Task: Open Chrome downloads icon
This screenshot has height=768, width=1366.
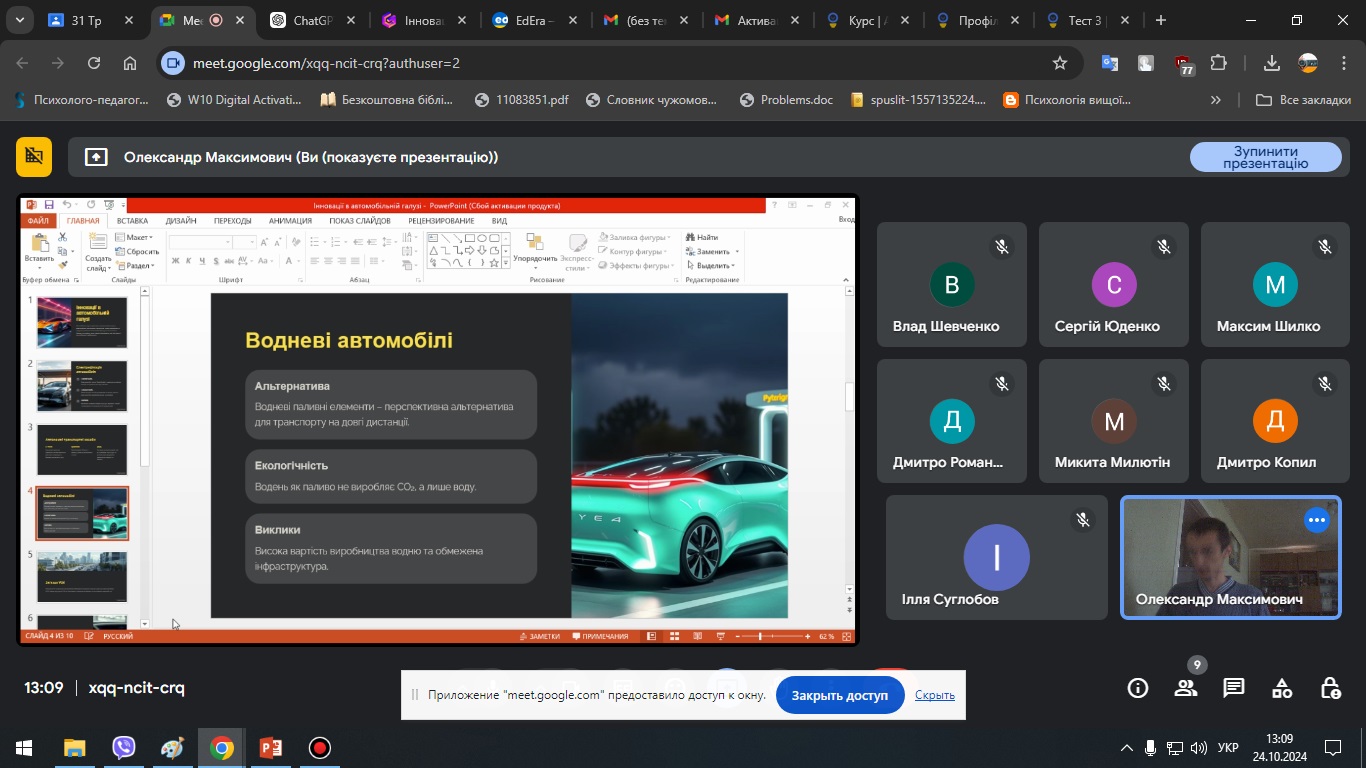Action: 1272,63
